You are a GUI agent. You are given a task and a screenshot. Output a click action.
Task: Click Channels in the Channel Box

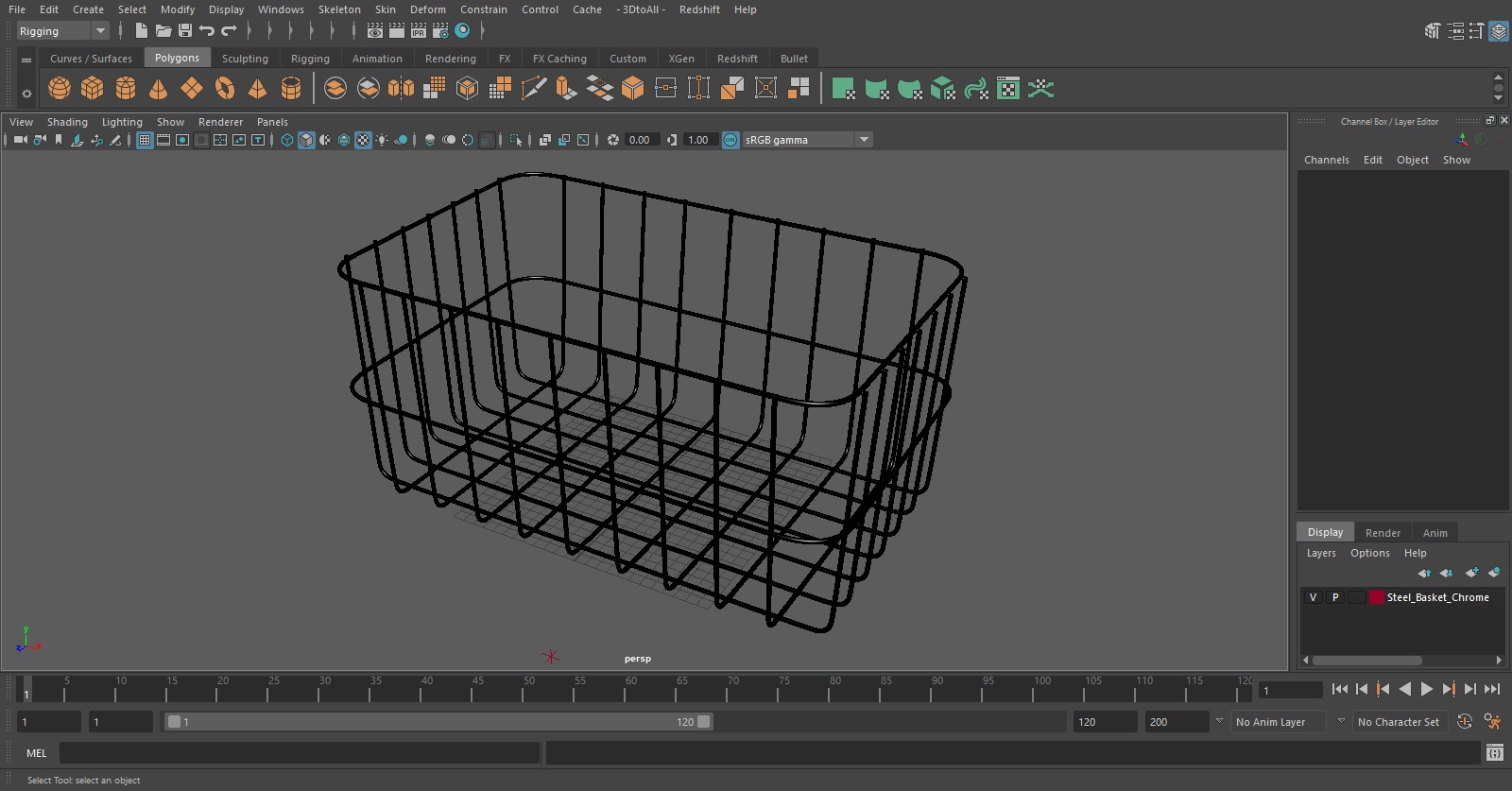coord(1326,160)
